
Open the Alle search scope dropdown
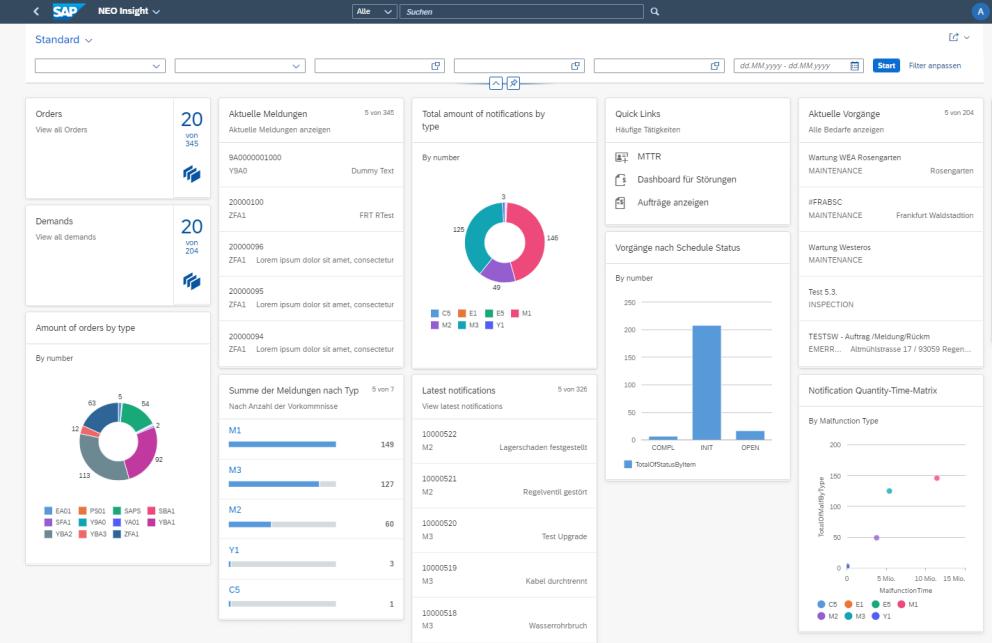[373, 11]
